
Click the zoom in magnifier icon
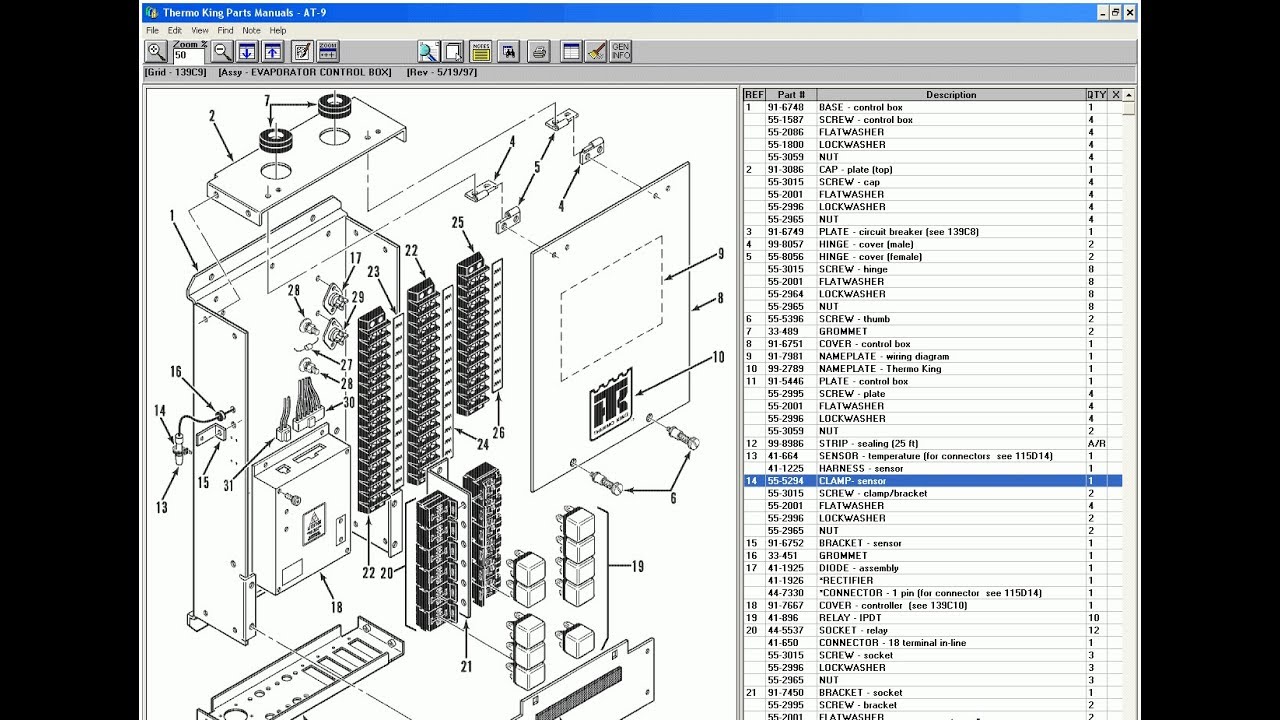pyautogui.click(x=156, y=51)
